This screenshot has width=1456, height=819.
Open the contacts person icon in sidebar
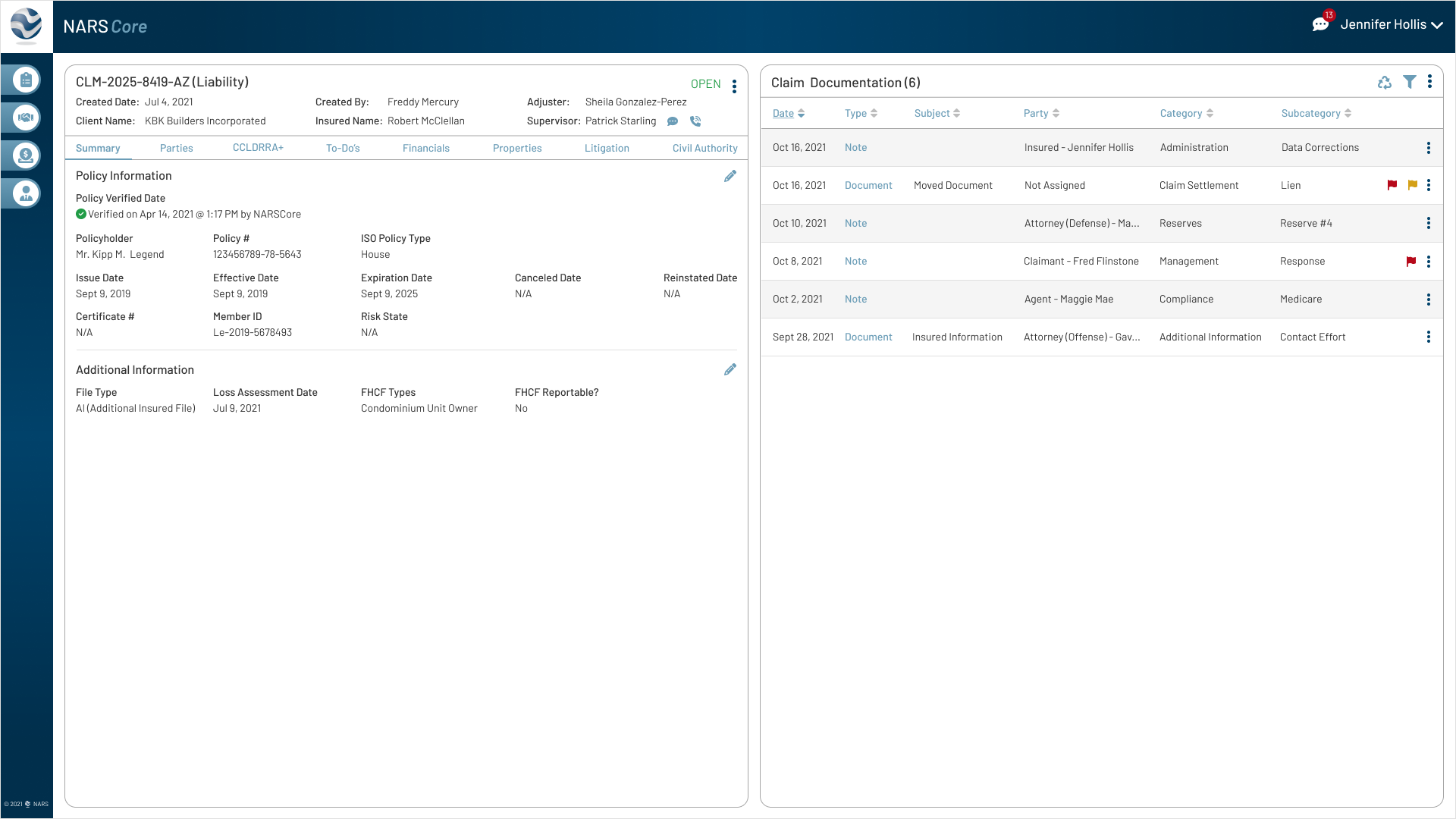25,193
